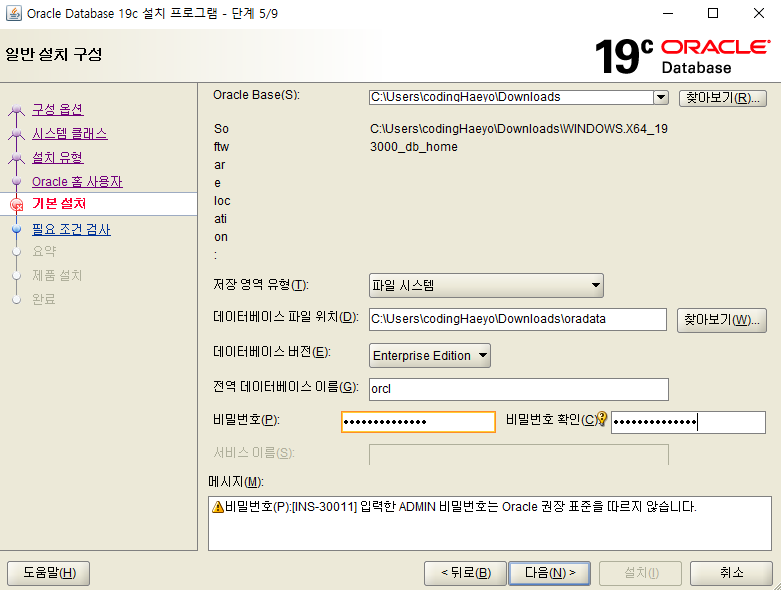Maximize the installer window
Viewport: 781px width, 590px height.
coord(713,13)
